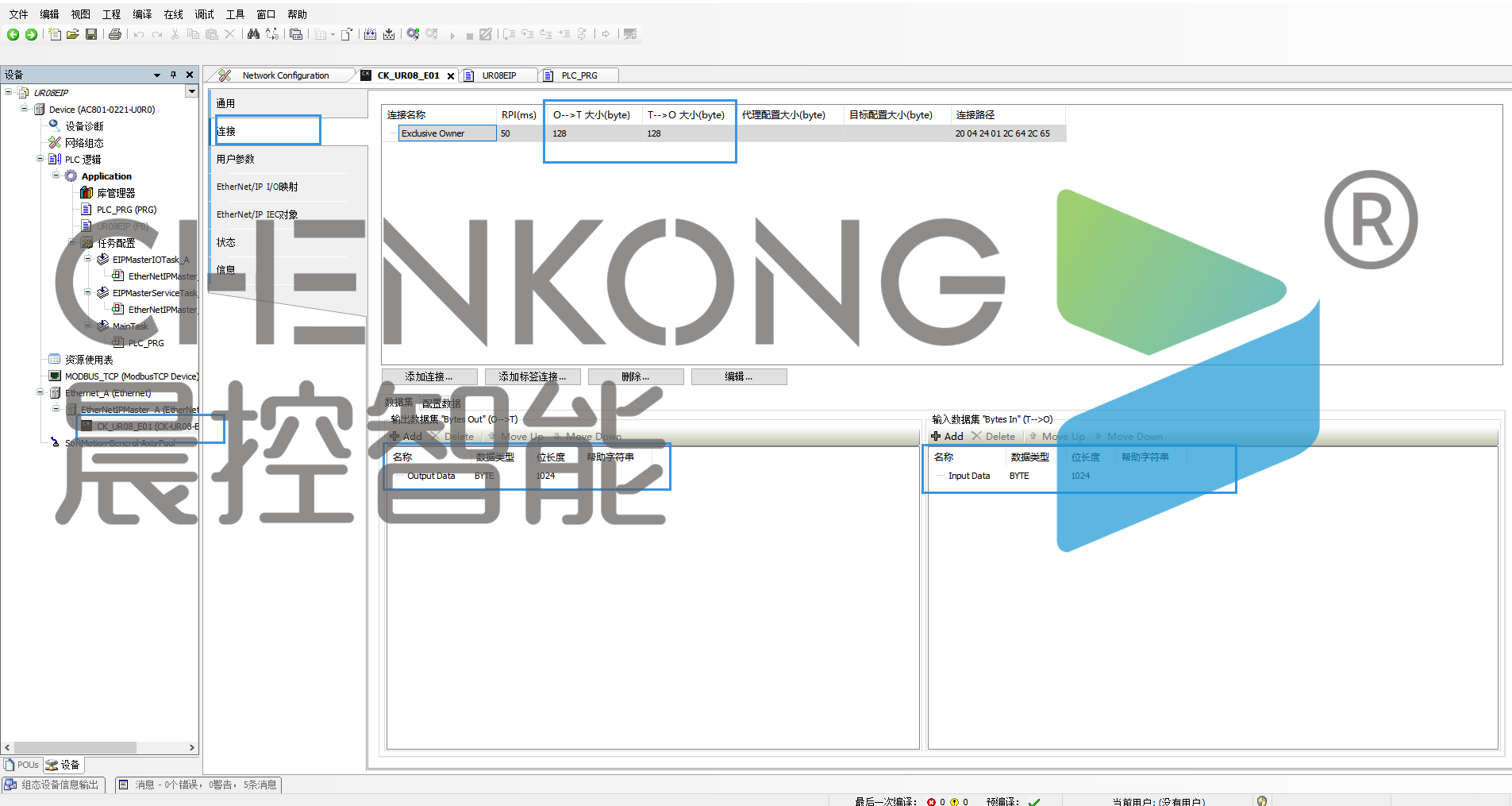Viewport: 1512px width, 806px height.
Task: Open Replace with the A-to-B icon
Action: tap(272, 34)
